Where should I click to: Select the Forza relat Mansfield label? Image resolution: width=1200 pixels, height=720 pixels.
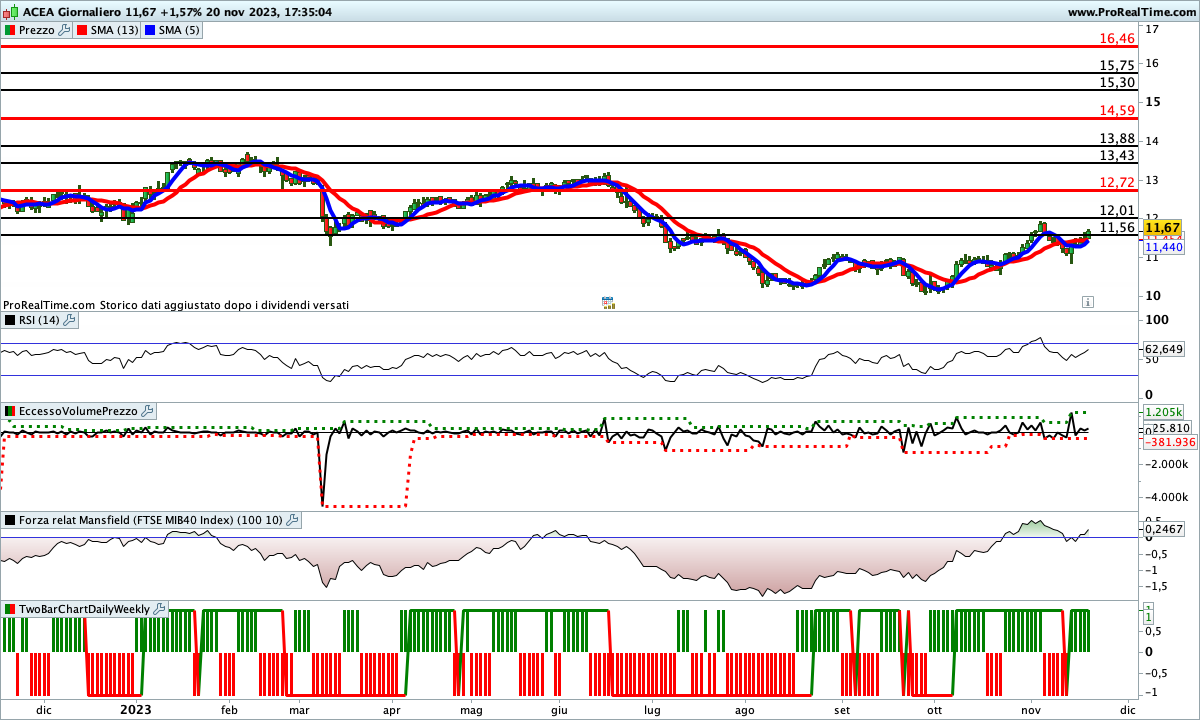151,520
